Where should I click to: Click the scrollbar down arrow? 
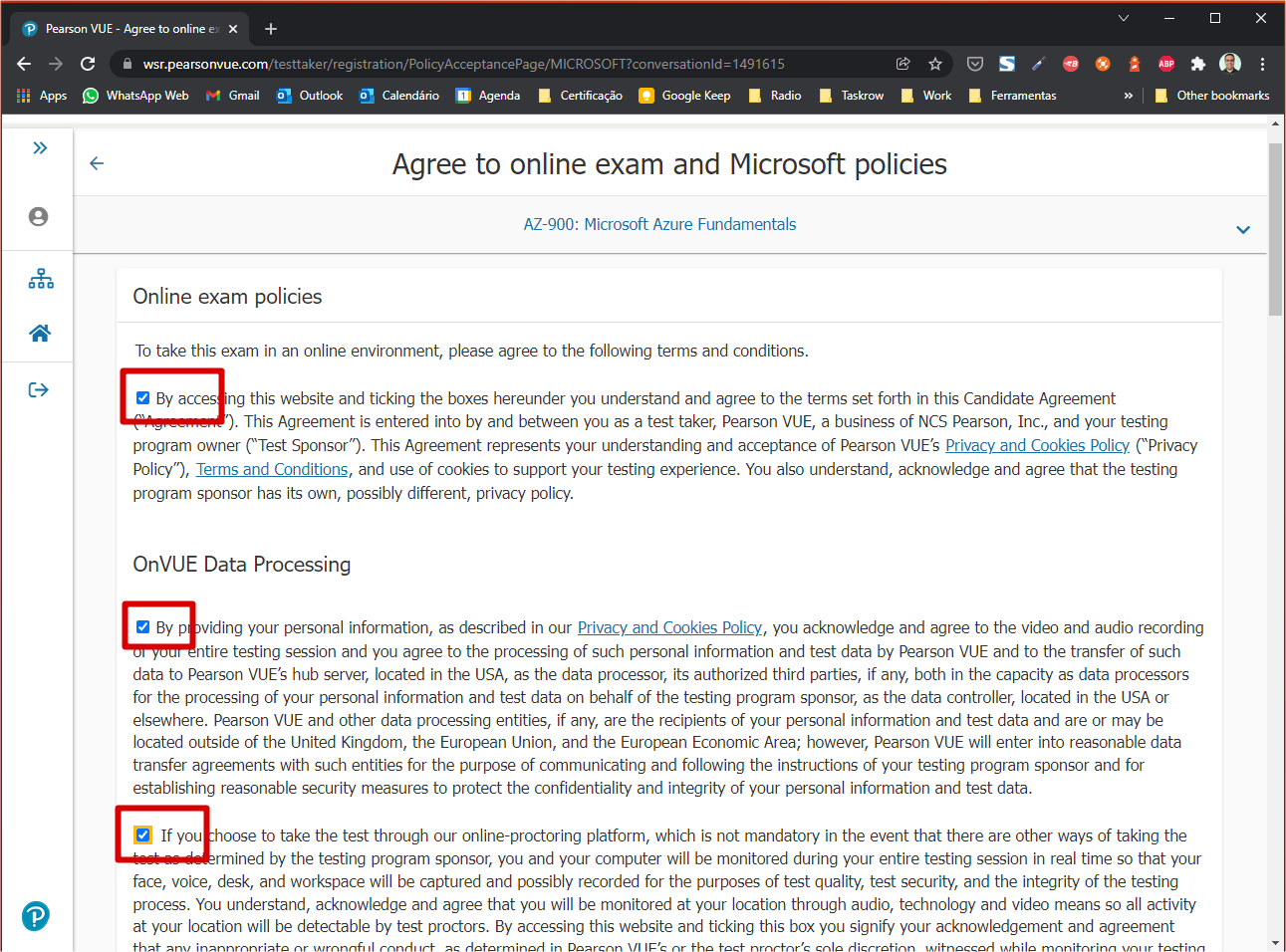pyautogui.click(x=1275, y=942)
